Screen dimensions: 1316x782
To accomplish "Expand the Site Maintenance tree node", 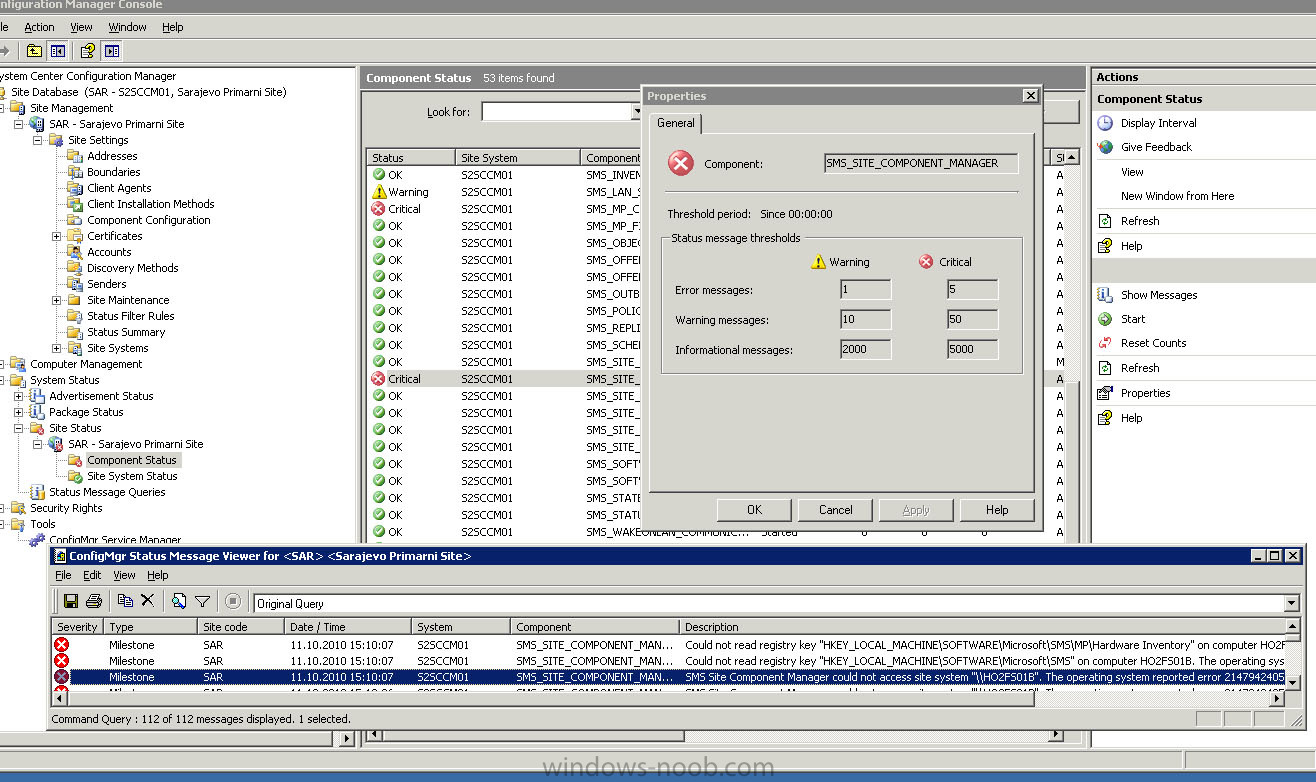I will (x=57, y=300).
